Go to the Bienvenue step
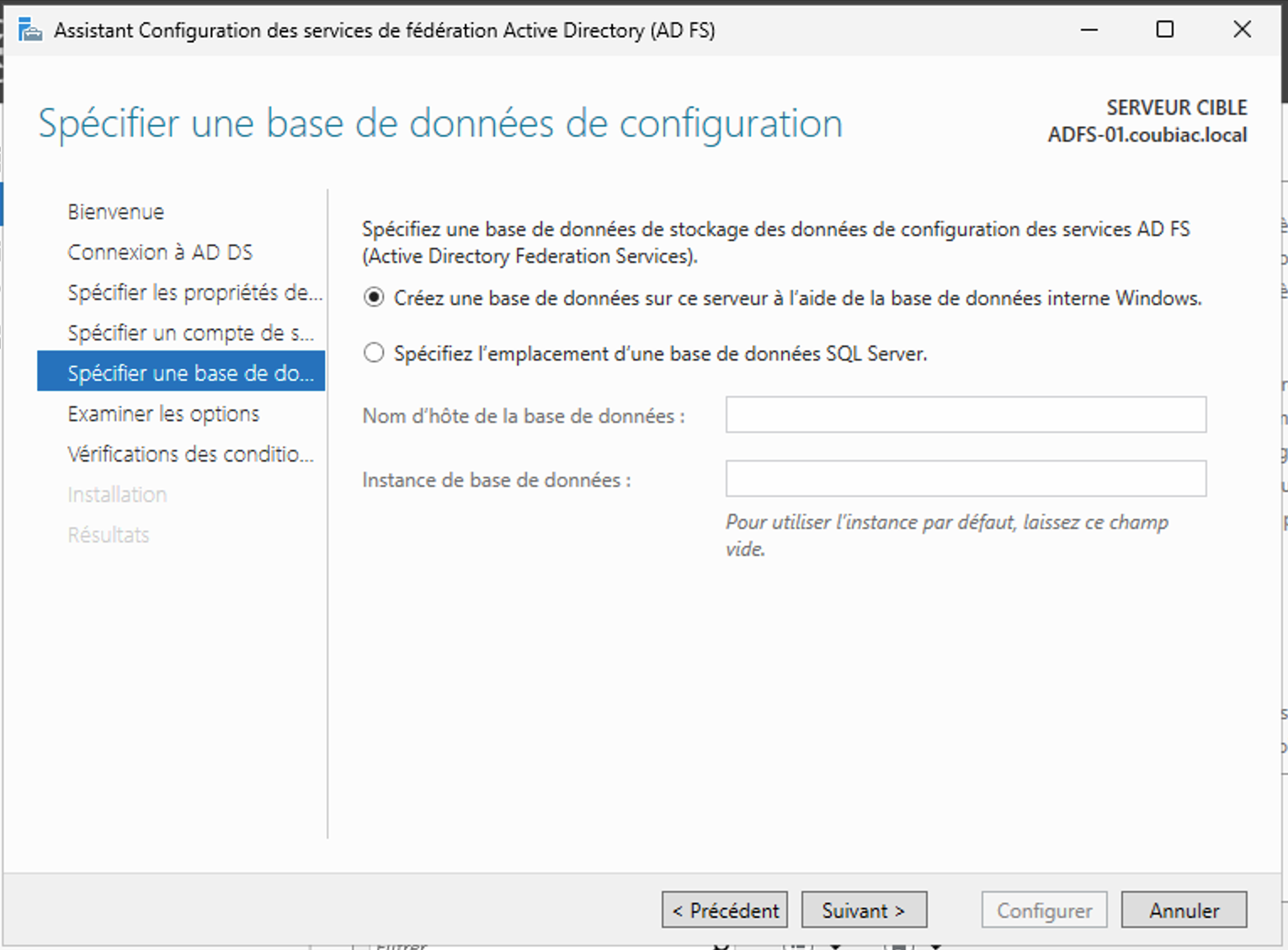 [116, 212]
